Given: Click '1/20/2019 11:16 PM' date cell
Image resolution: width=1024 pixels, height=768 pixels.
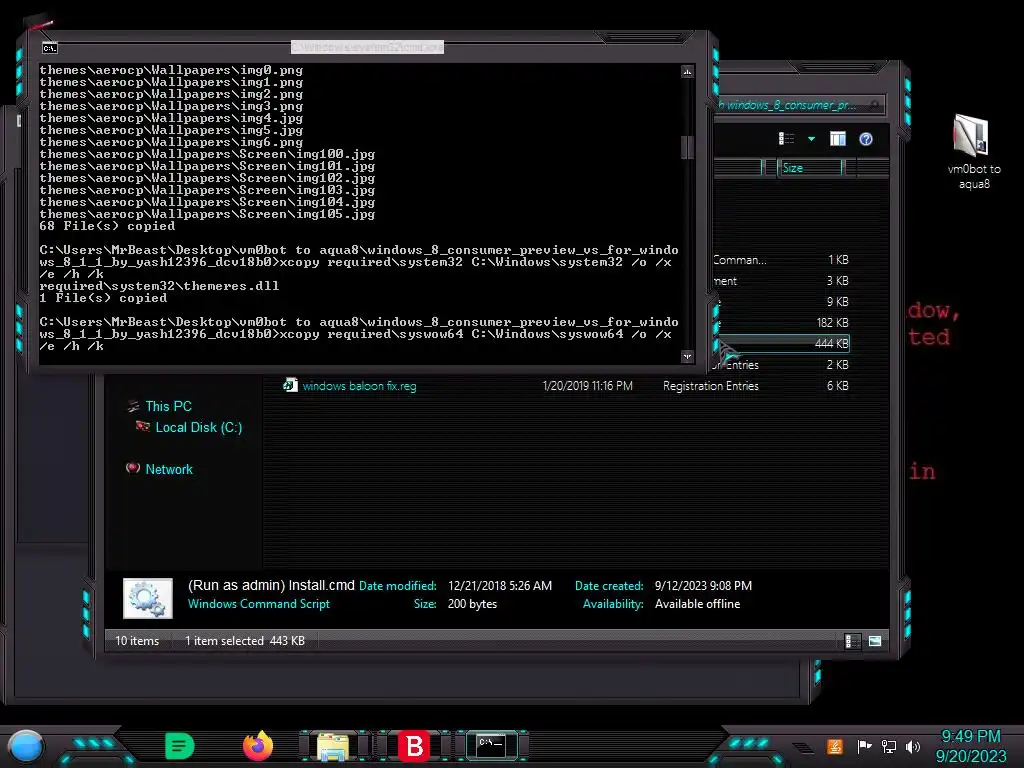Looking at the screenshot, I should (587, 386).
